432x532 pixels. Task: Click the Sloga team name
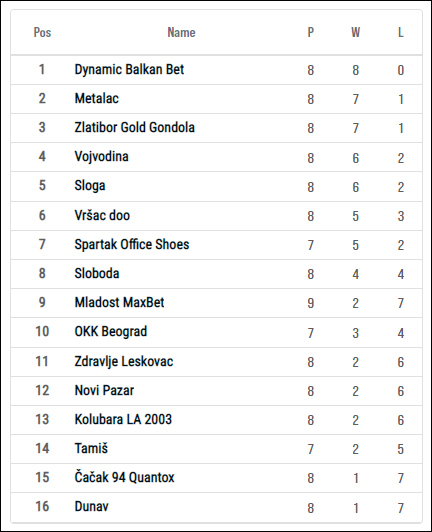pos(90,186)
